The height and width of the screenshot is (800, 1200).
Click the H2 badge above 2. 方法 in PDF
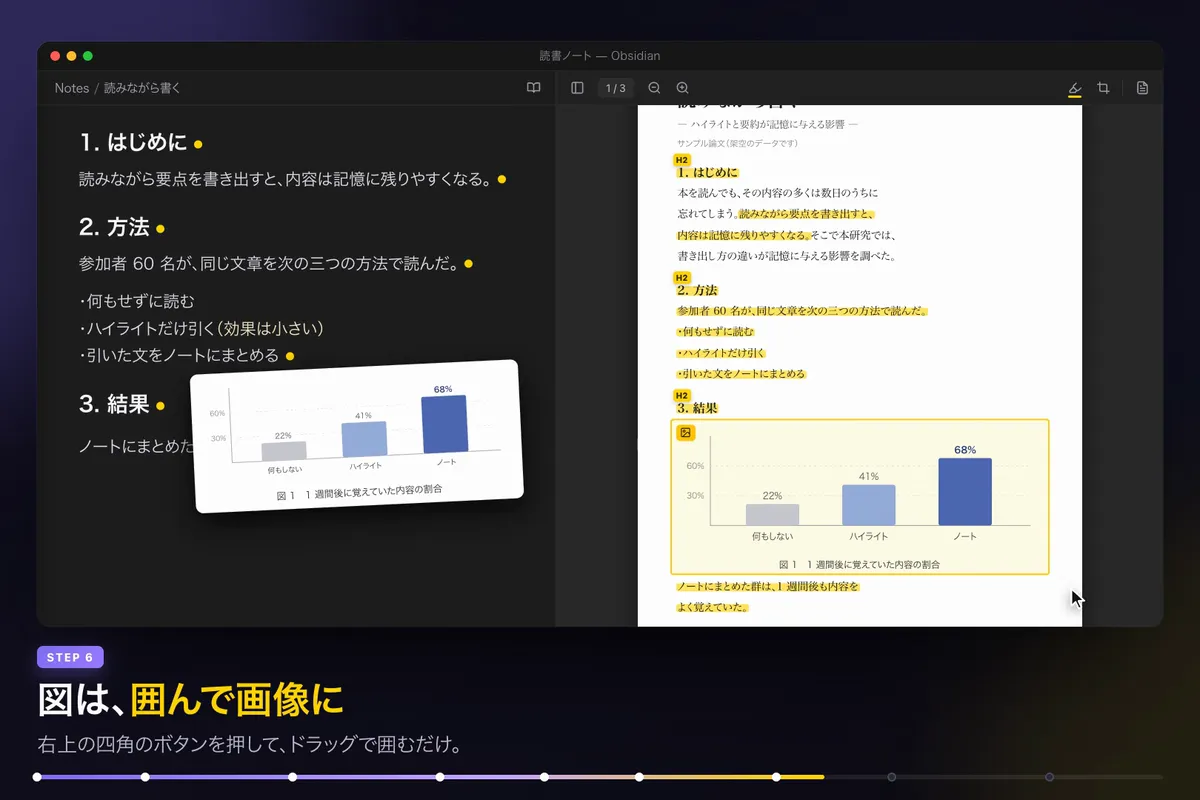682,277
